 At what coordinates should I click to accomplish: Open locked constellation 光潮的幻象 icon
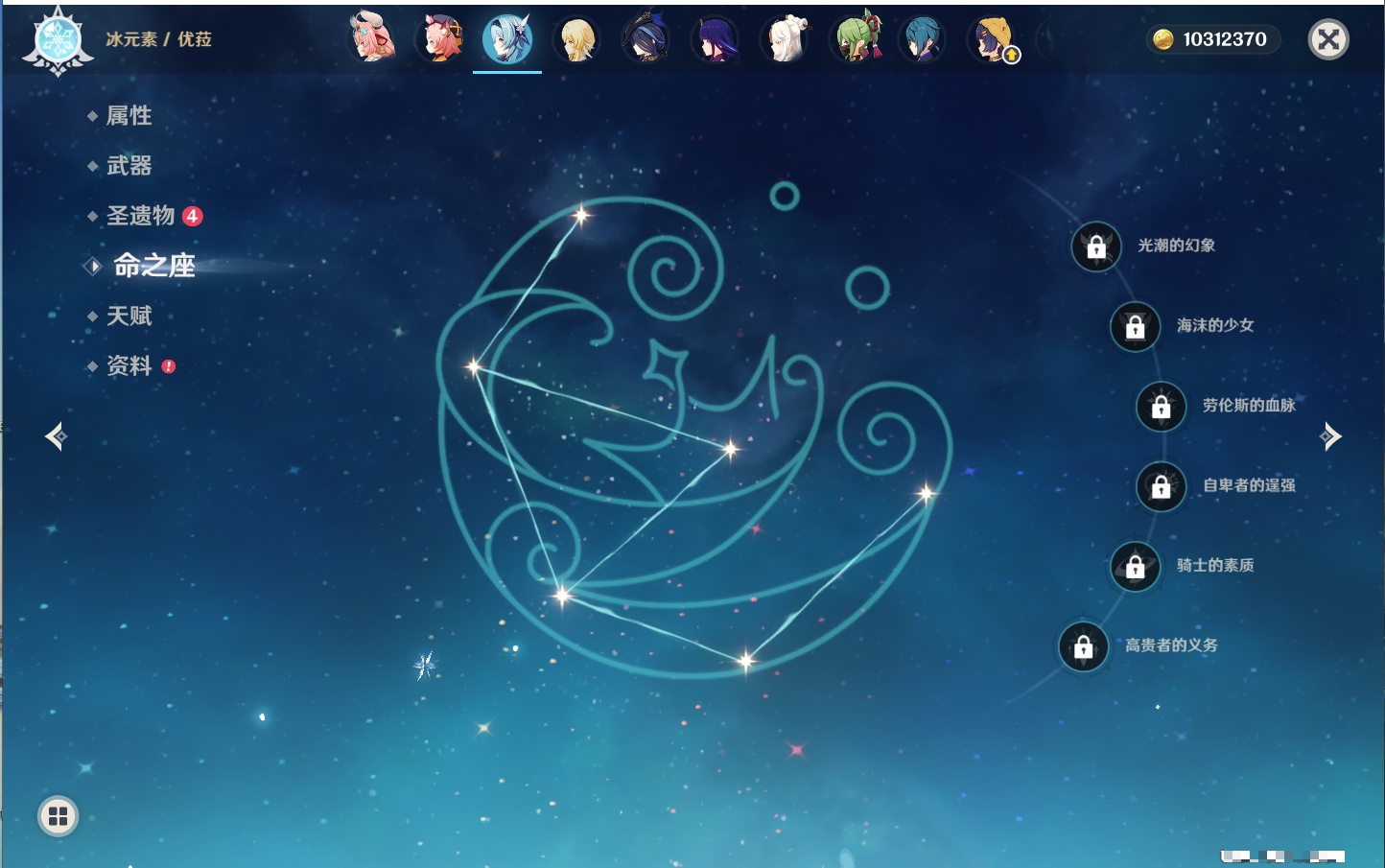pyautogui.click(x=1096, y=246)
